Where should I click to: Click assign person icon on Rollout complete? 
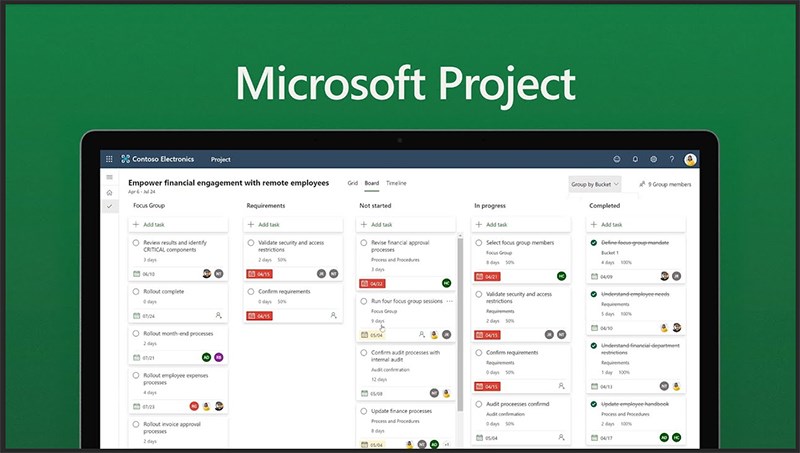tap(218, 316)
